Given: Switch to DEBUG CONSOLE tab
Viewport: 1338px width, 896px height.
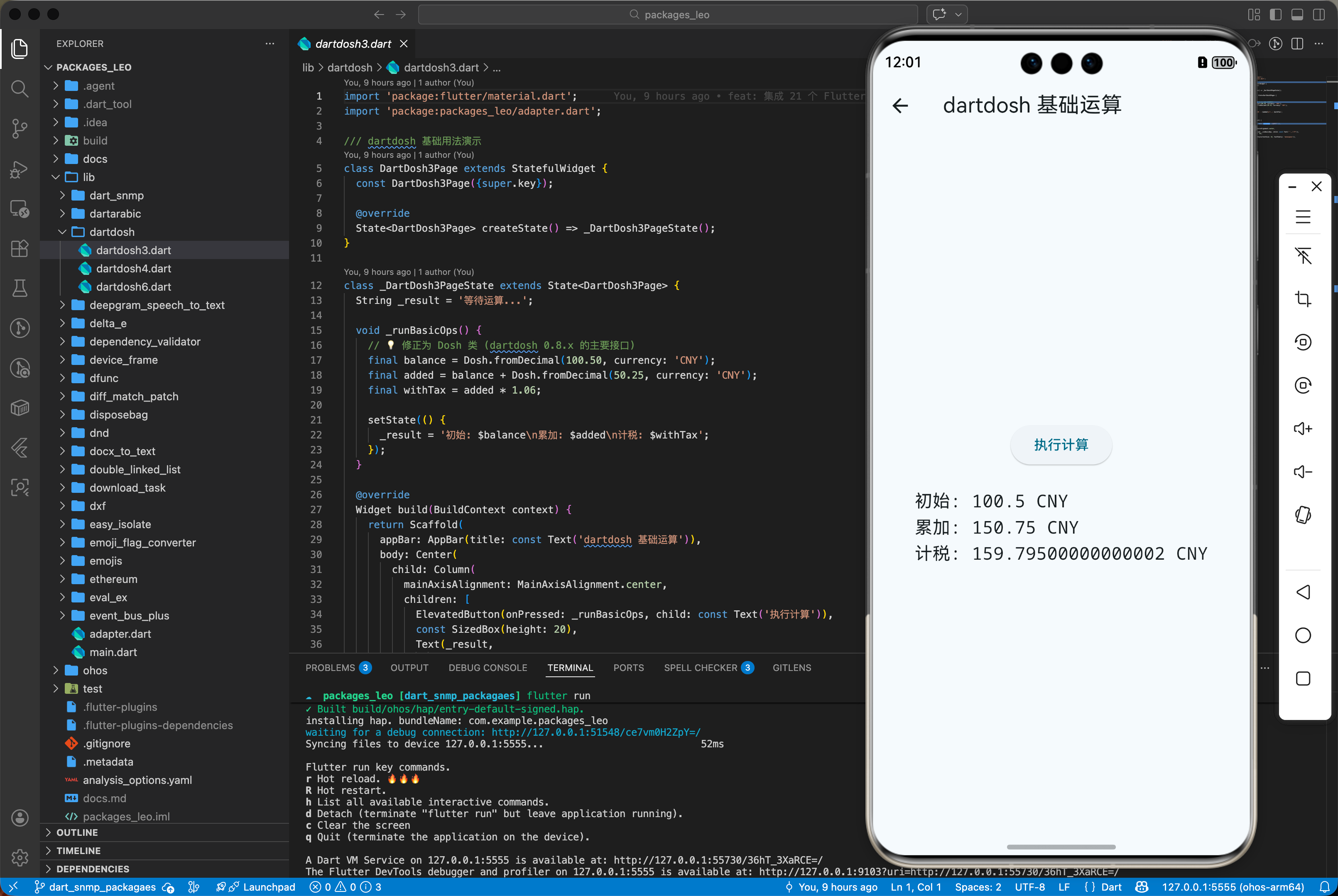Looking at the screenshot, I should point(488,667).
